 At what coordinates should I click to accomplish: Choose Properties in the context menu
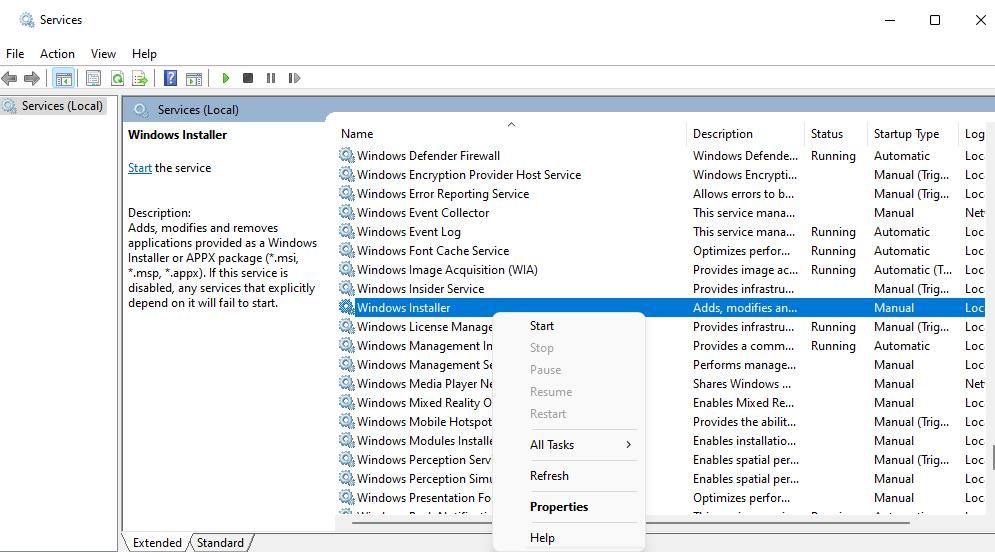[559, 507]
